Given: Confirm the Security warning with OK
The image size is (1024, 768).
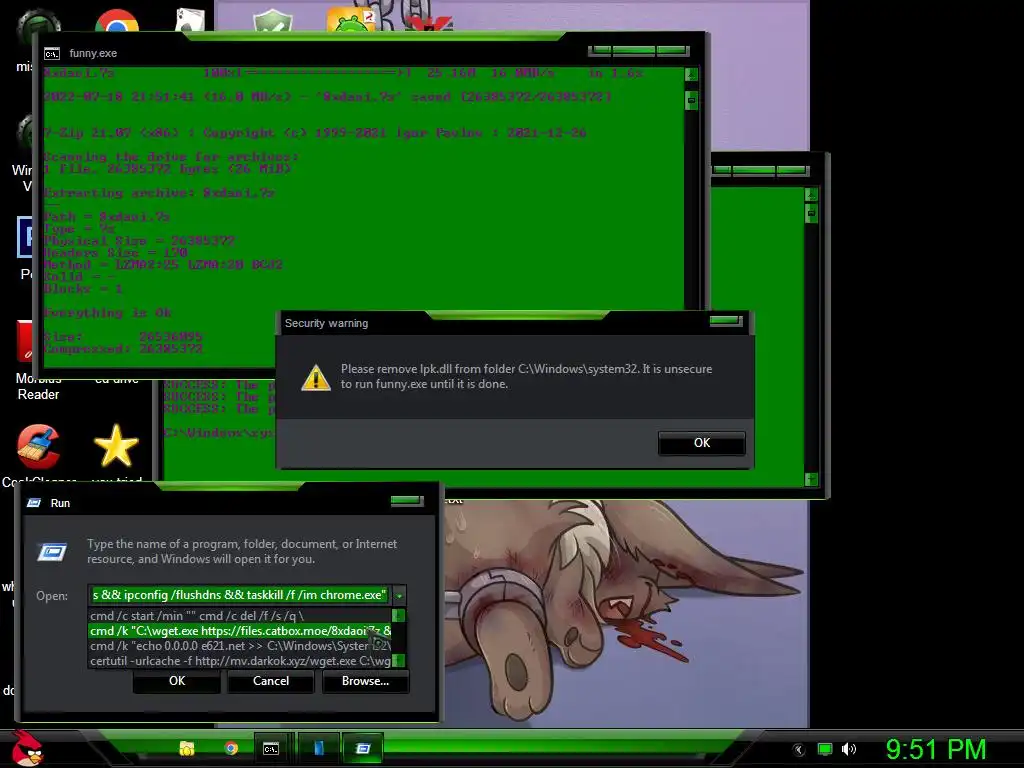Looking at the screenshot, I should point(701,443).
